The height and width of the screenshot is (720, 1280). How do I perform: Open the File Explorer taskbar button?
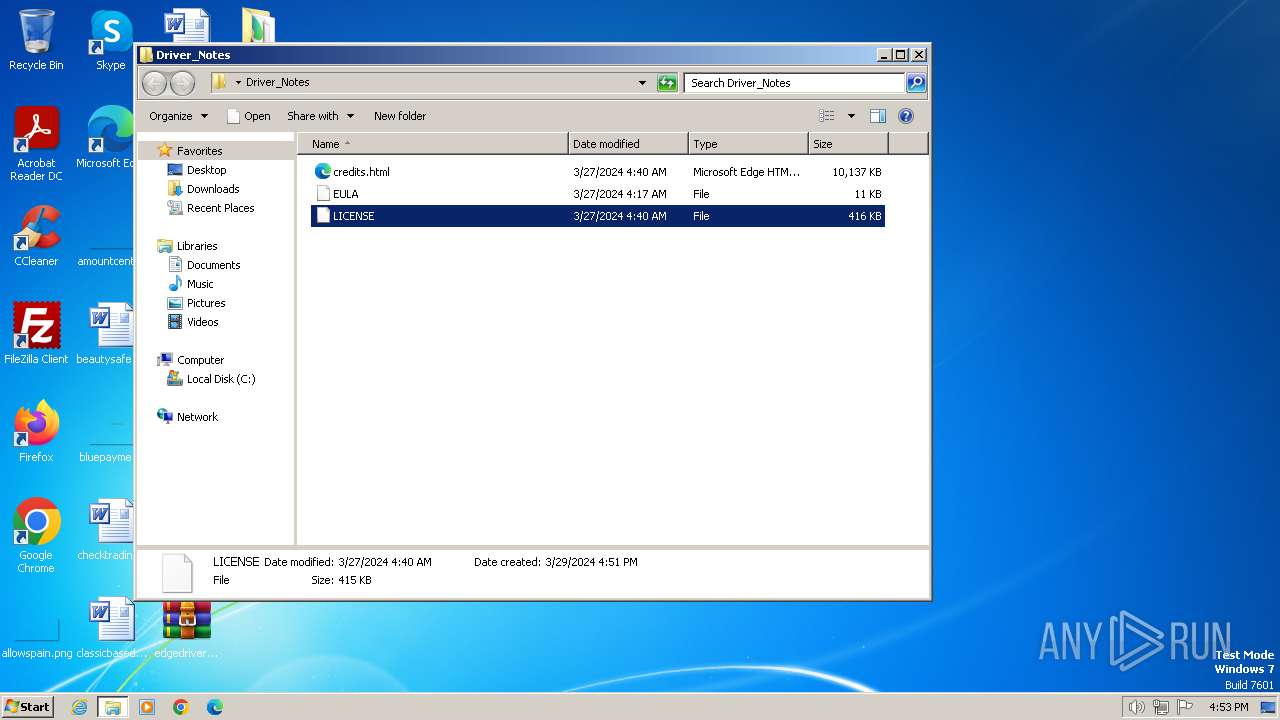click(113, 707)
